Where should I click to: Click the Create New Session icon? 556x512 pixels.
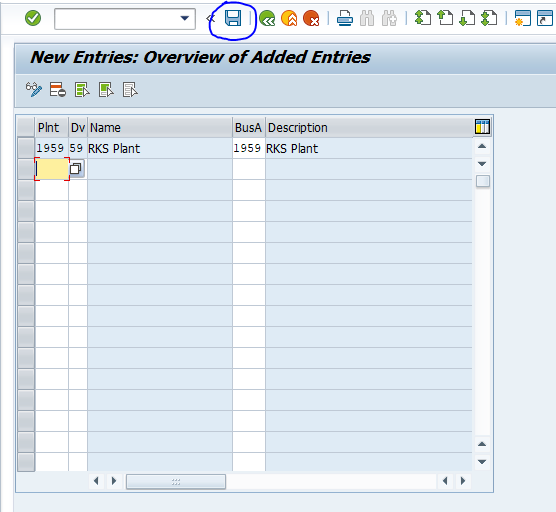[522, 18]
